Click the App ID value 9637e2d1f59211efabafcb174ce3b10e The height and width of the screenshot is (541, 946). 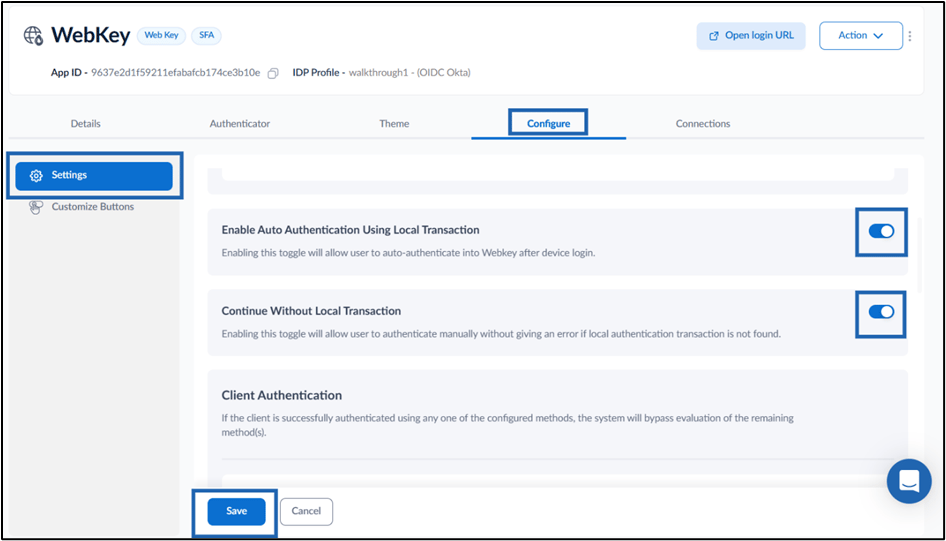pyautogui.click(x=176, y=73)
